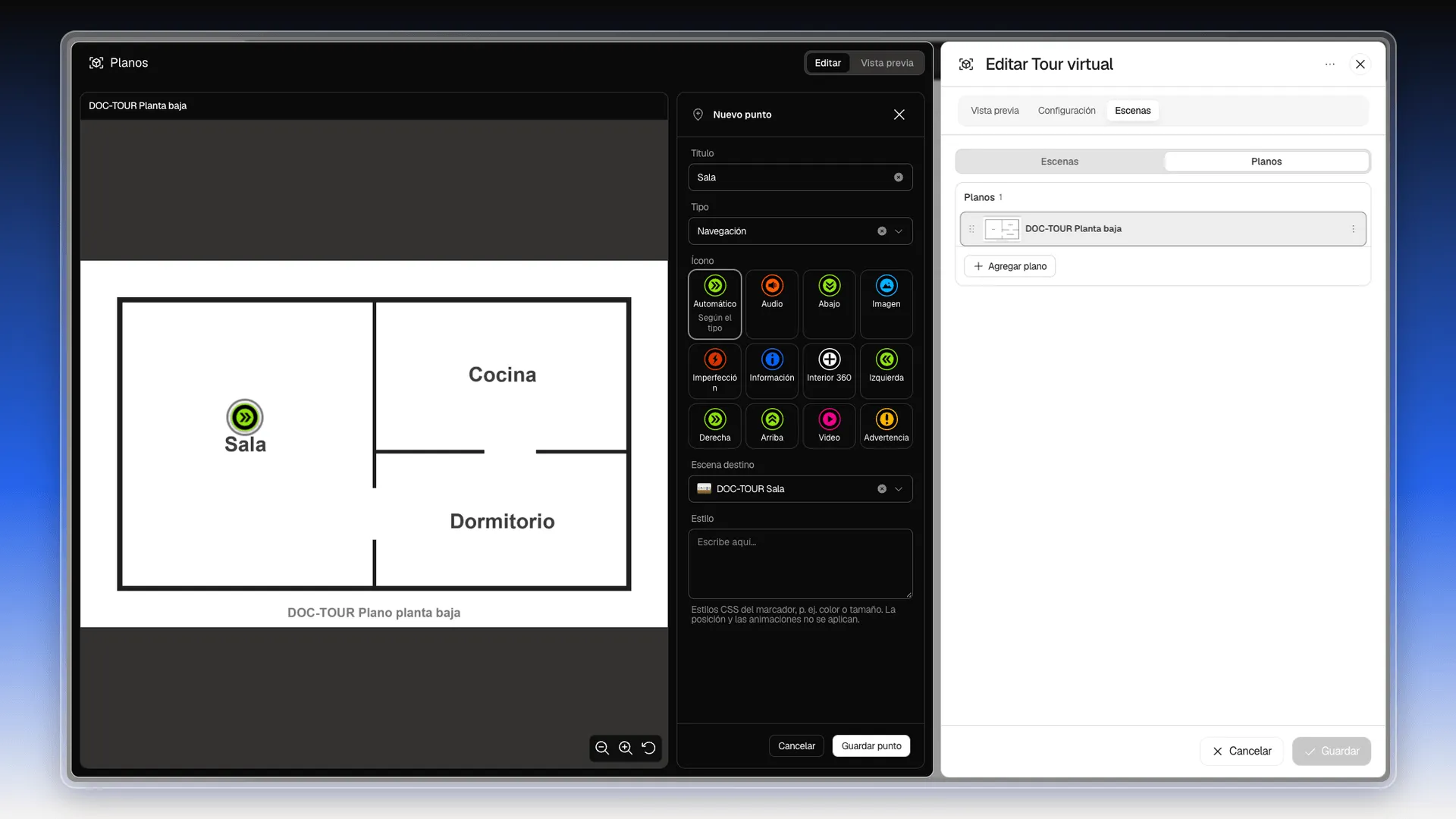Focus the Estilo CSS textarea
The height and width of the screenshot is (819, 1456).
pyautogui.click(x=800, y=564)
